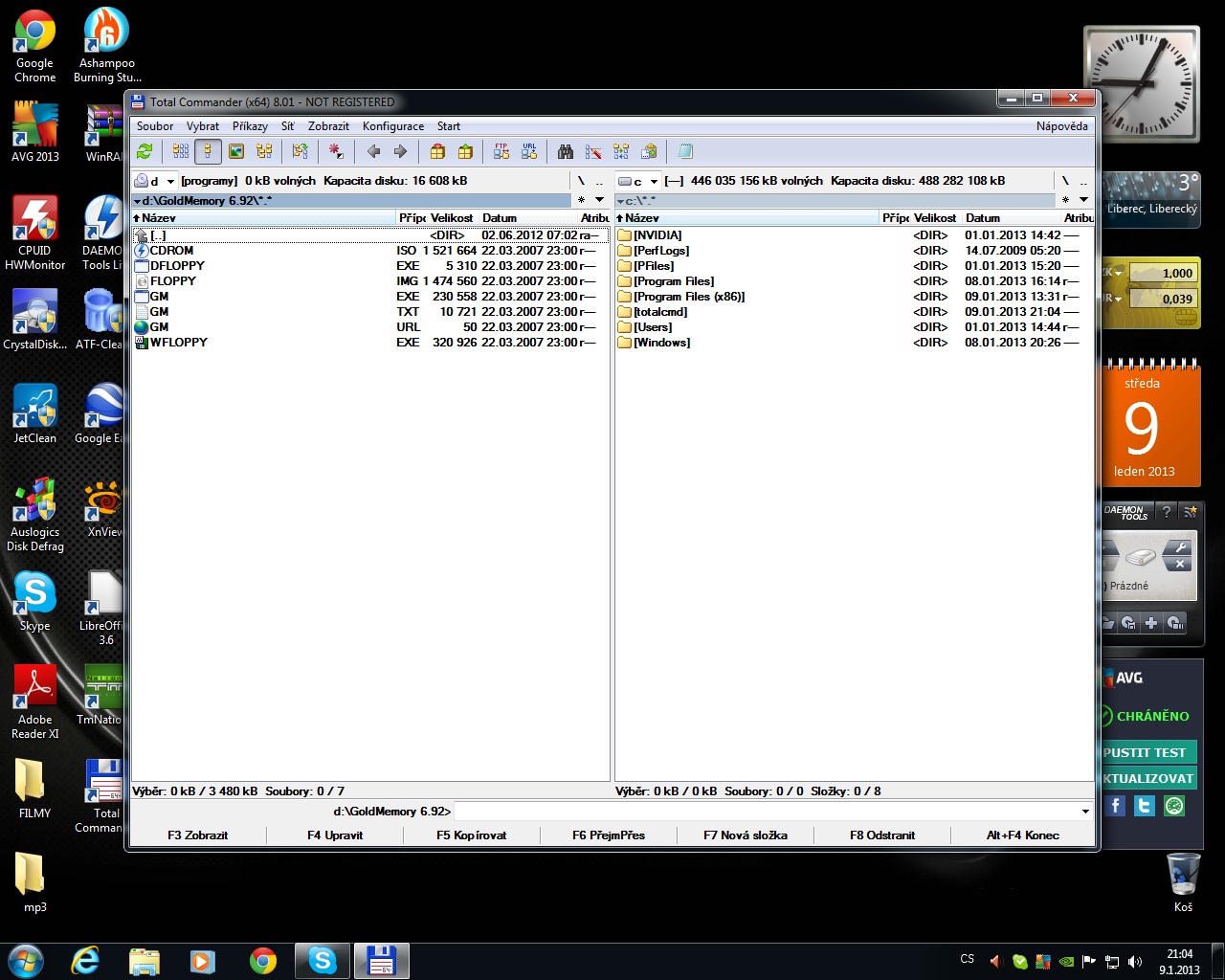
Task: Search files with the binoculars icon
Action: pyautogui.click(x=566, y=151)
